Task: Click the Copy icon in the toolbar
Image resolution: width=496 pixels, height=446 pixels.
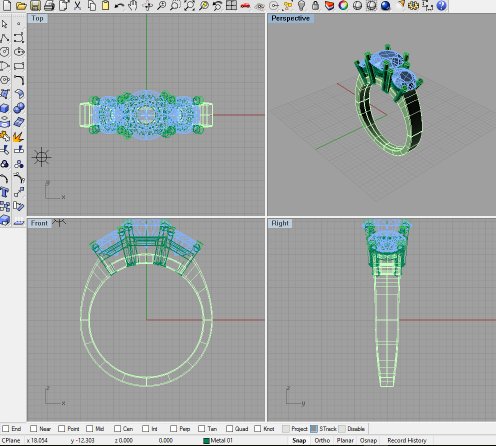Action: pos(92,5)
